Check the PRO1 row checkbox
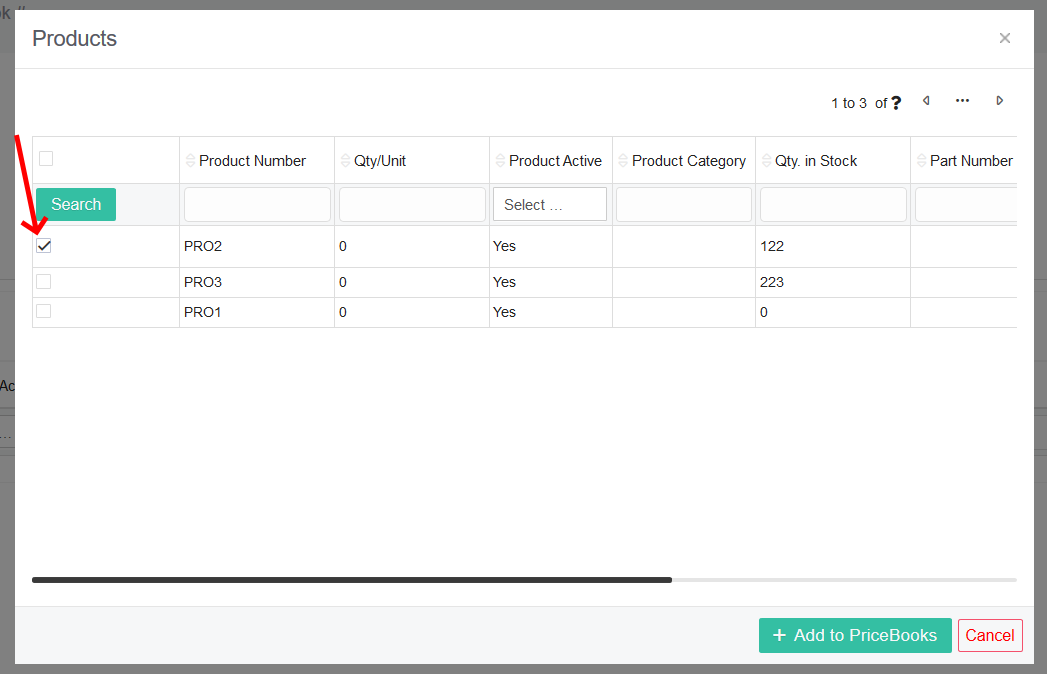 click(43, 311)
